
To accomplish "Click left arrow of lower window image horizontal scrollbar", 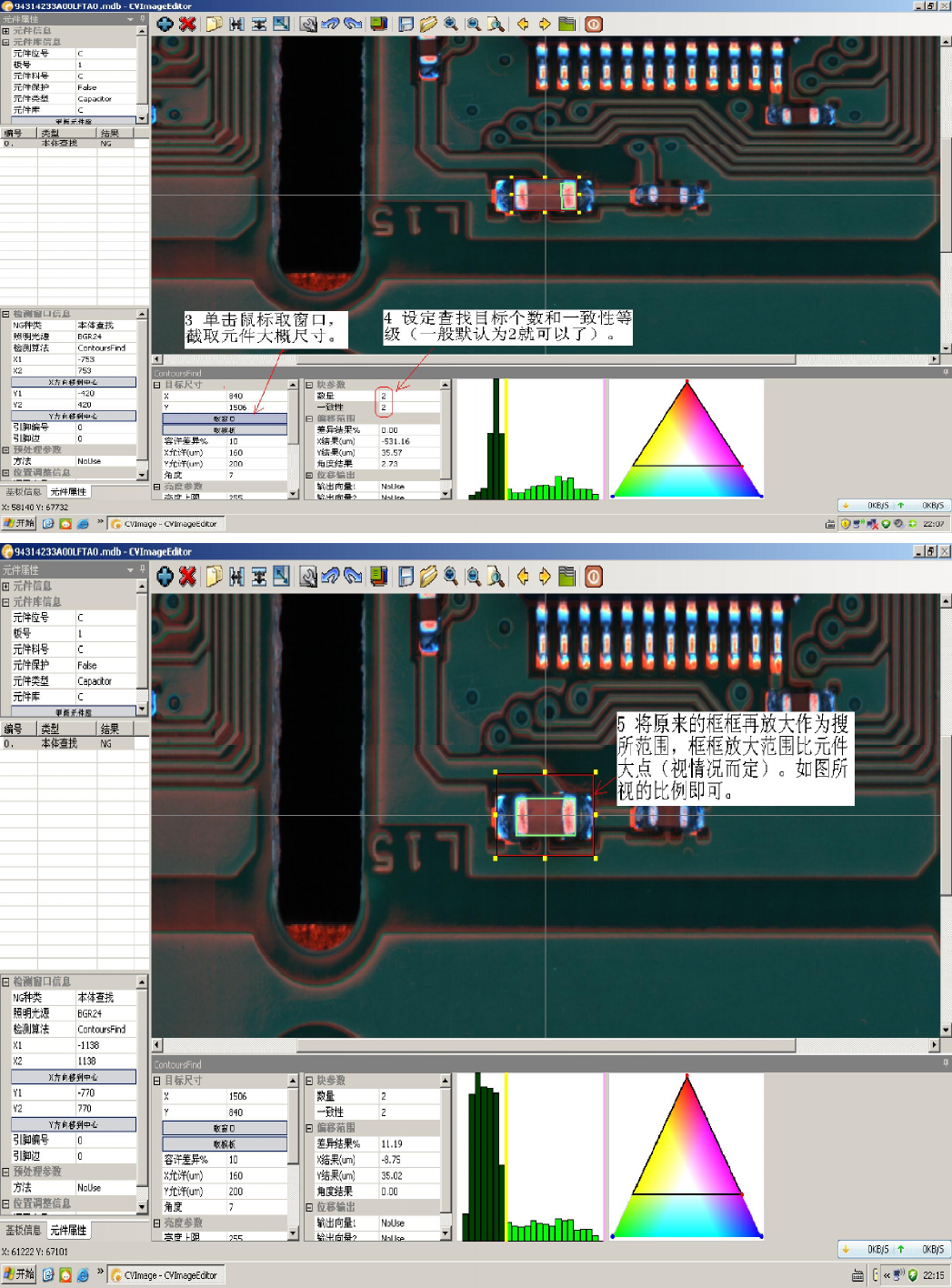I will click(x=156, y=1045).
